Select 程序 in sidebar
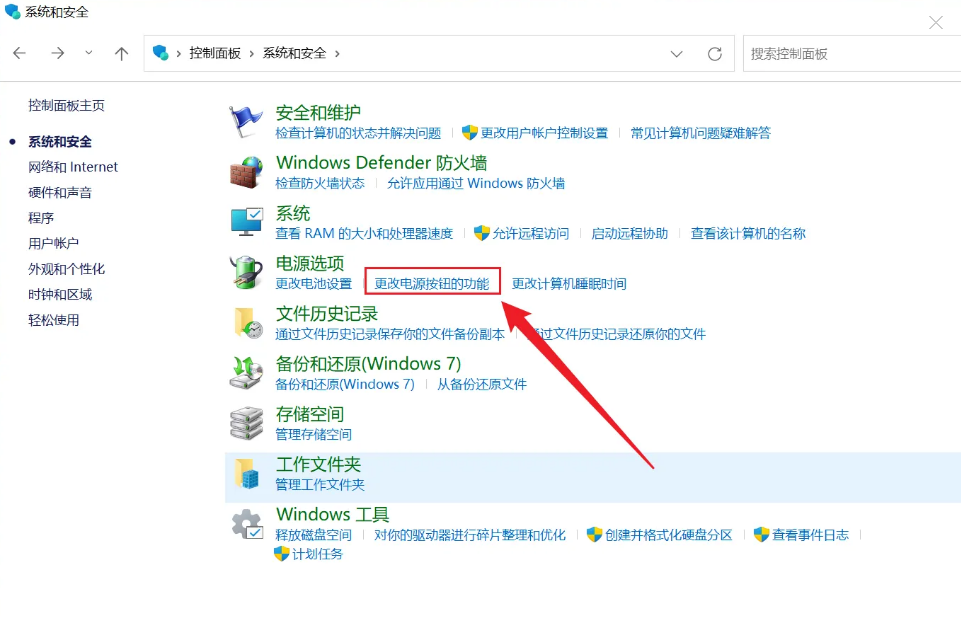Image resolution: width=961 pixels, height=617 pixels. tap(41, 218)
